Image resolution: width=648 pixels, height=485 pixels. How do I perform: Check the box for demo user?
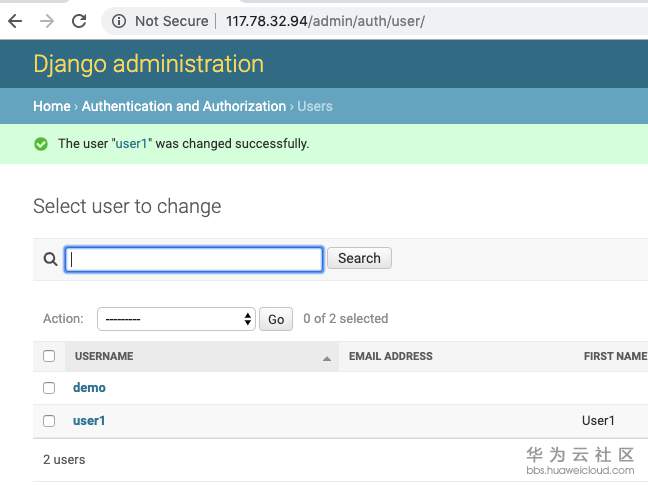pyautogui.click(x=49, y=388)
